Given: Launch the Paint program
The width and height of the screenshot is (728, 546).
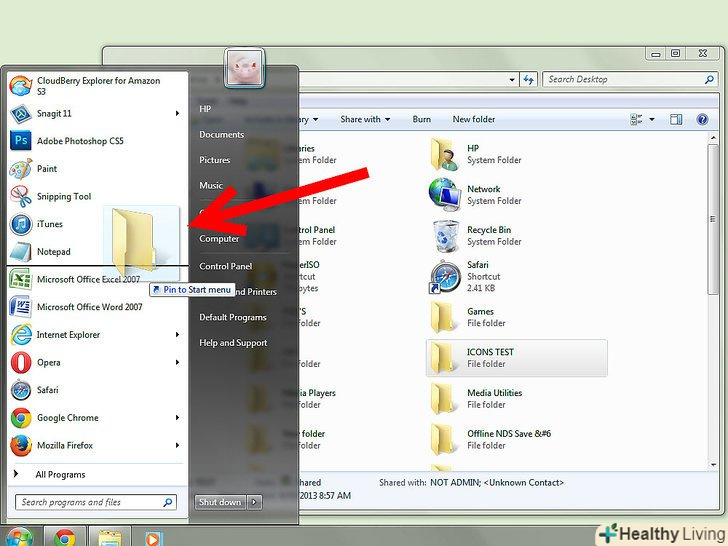Looking at the screenshot, I should [x=98, y=169].
